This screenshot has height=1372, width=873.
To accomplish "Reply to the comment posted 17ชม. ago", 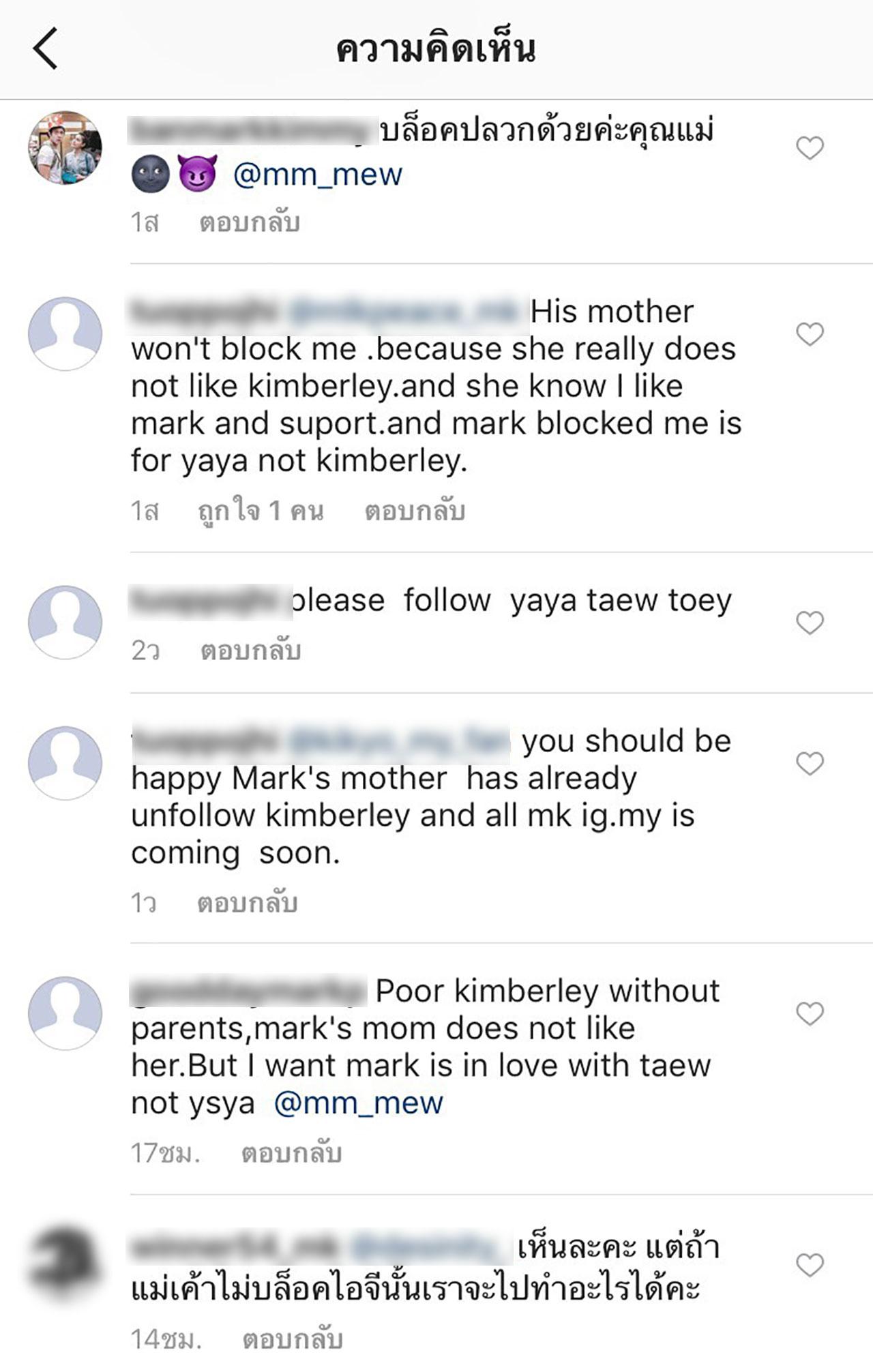I will click(292, 1153).
